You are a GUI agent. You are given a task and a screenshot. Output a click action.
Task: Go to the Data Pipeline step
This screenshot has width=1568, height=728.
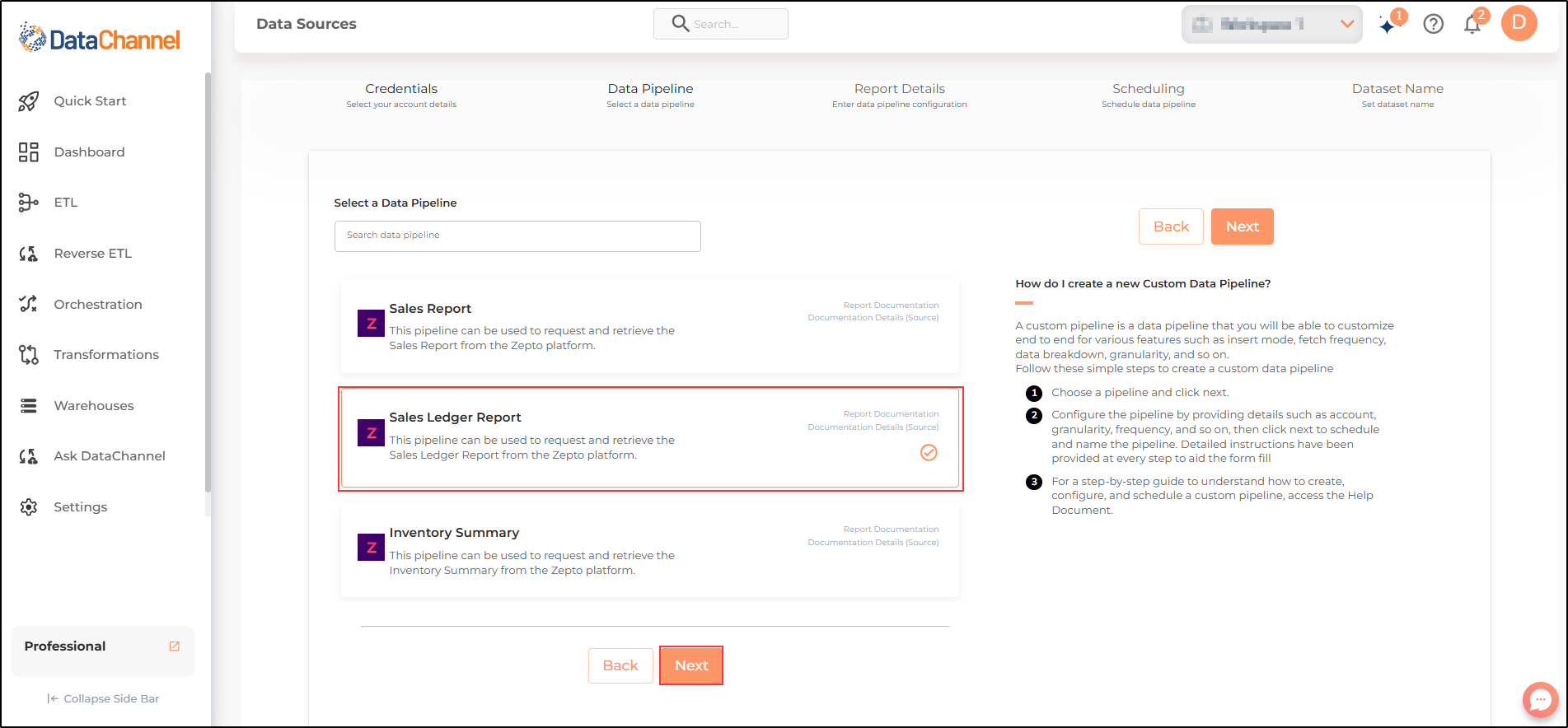[x=651, y=96]
